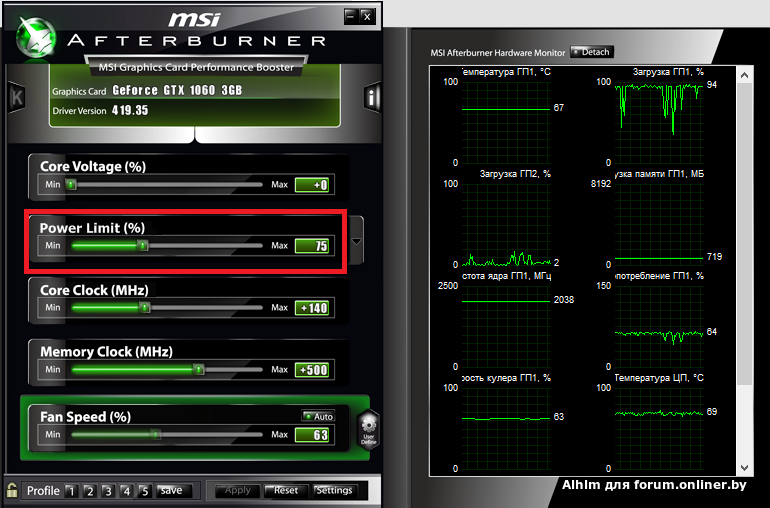770x508 pixels.
Task: Click the GPU1 memory usage graph
Action: click(659, 225)
